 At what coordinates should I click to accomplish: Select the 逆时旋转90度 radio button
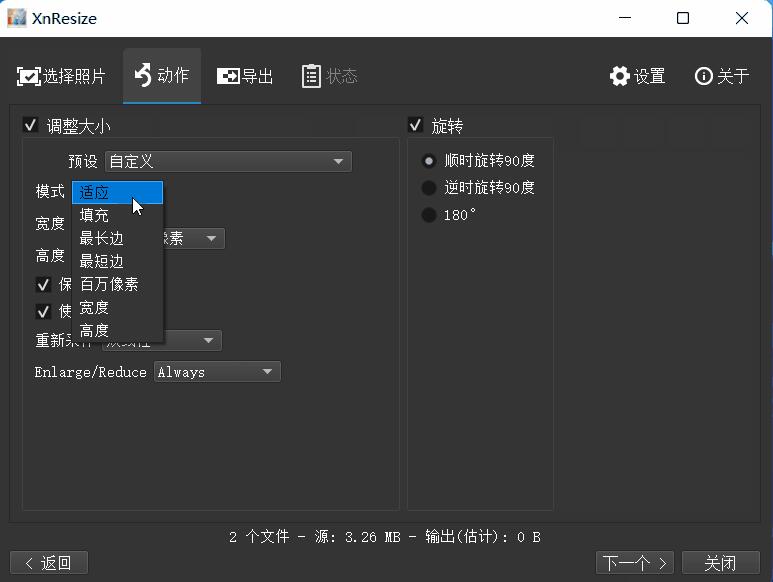tap(429, 187)
